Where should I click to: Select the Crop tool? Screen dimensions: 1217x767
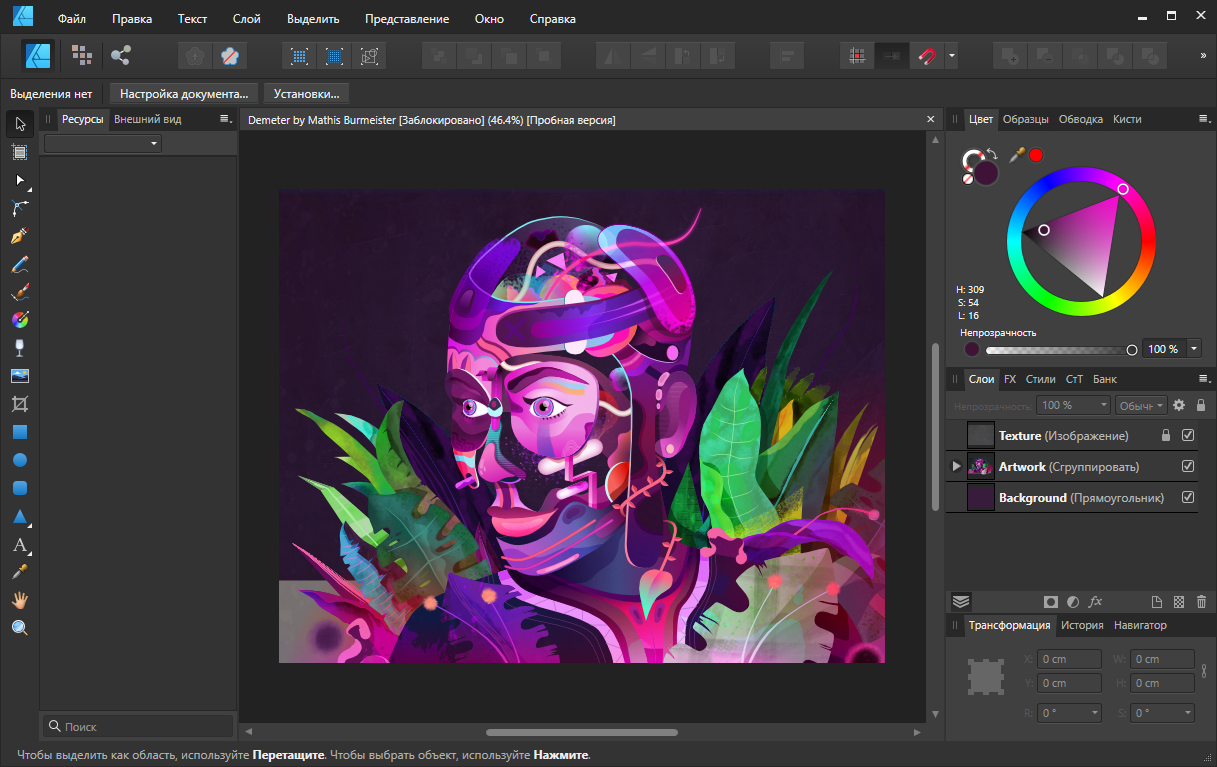coord(20,404)
